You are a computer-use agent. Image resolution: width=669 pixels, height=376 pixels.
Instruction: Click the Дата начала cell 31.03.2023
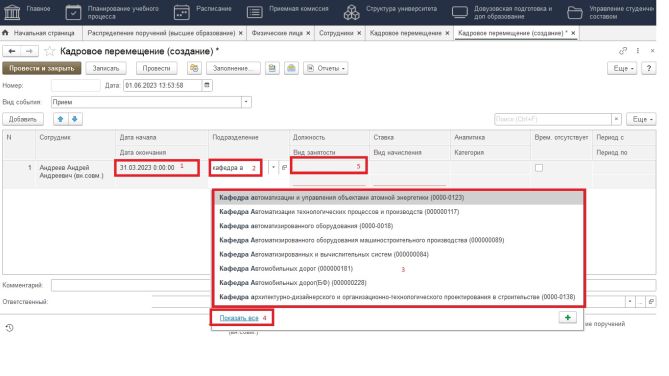click(157, 168)
